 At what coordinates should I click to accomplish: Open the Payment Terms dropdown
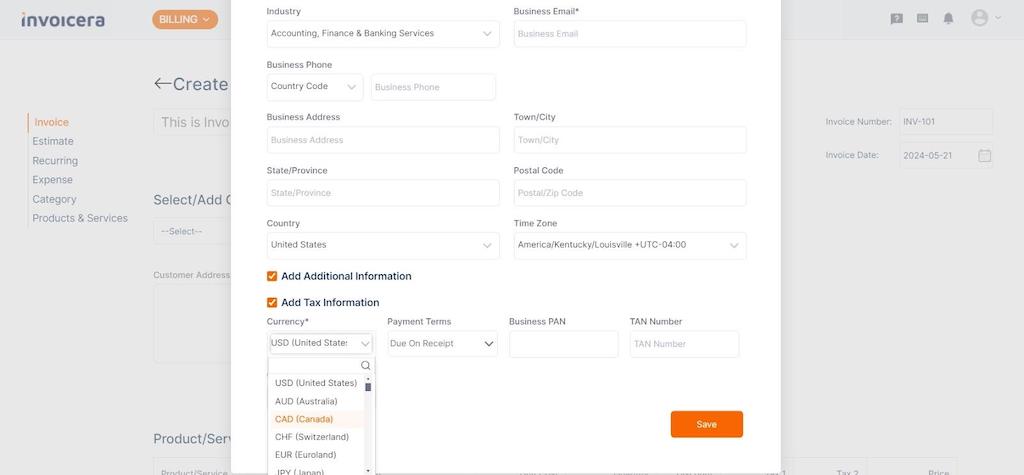point(442,344)
